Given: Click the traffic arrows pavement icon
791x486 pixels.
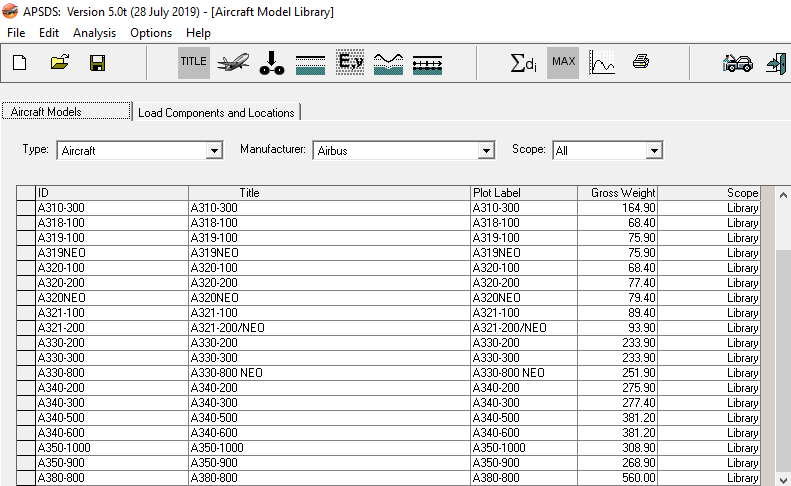Looking at the screenshot, I should 427,65.
